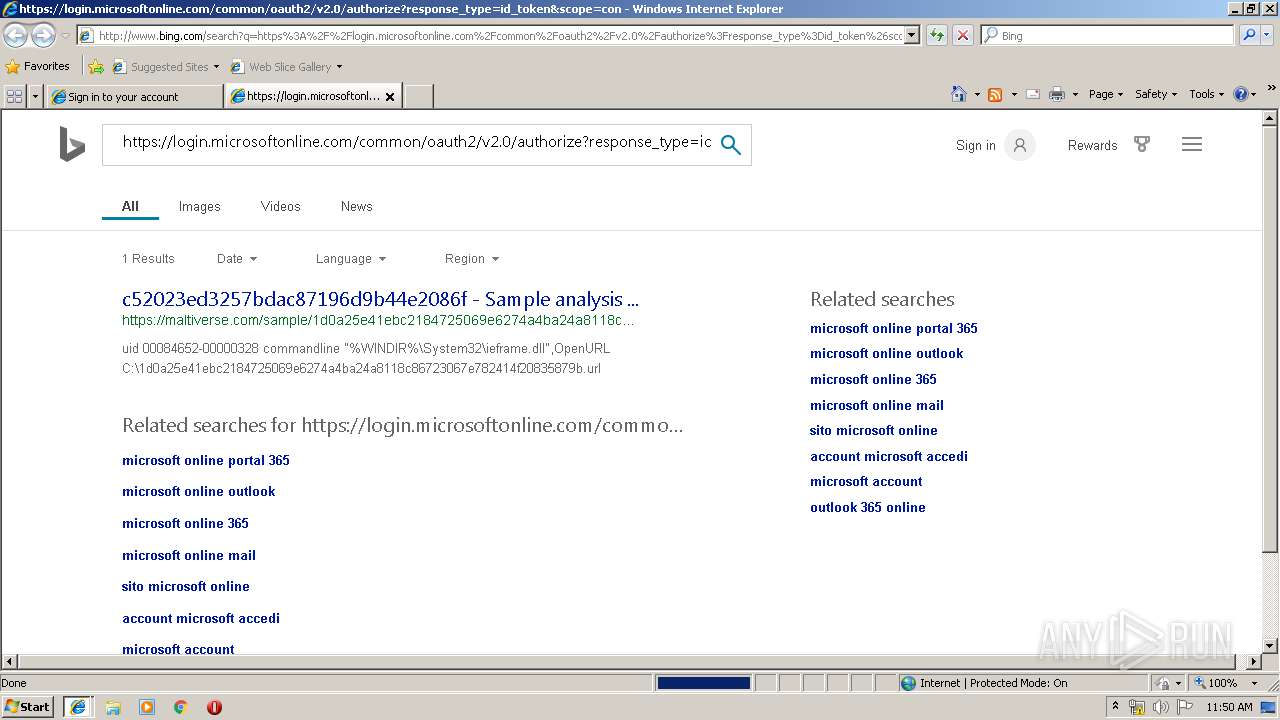Click the Print icon

(1057, 94)
